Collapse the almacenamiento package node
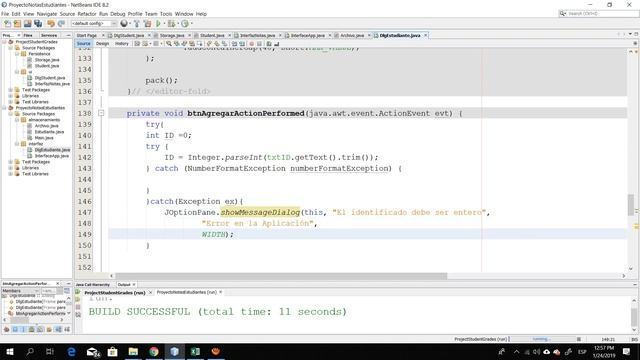The image size is (640, 360). click(x=17, y=120)
